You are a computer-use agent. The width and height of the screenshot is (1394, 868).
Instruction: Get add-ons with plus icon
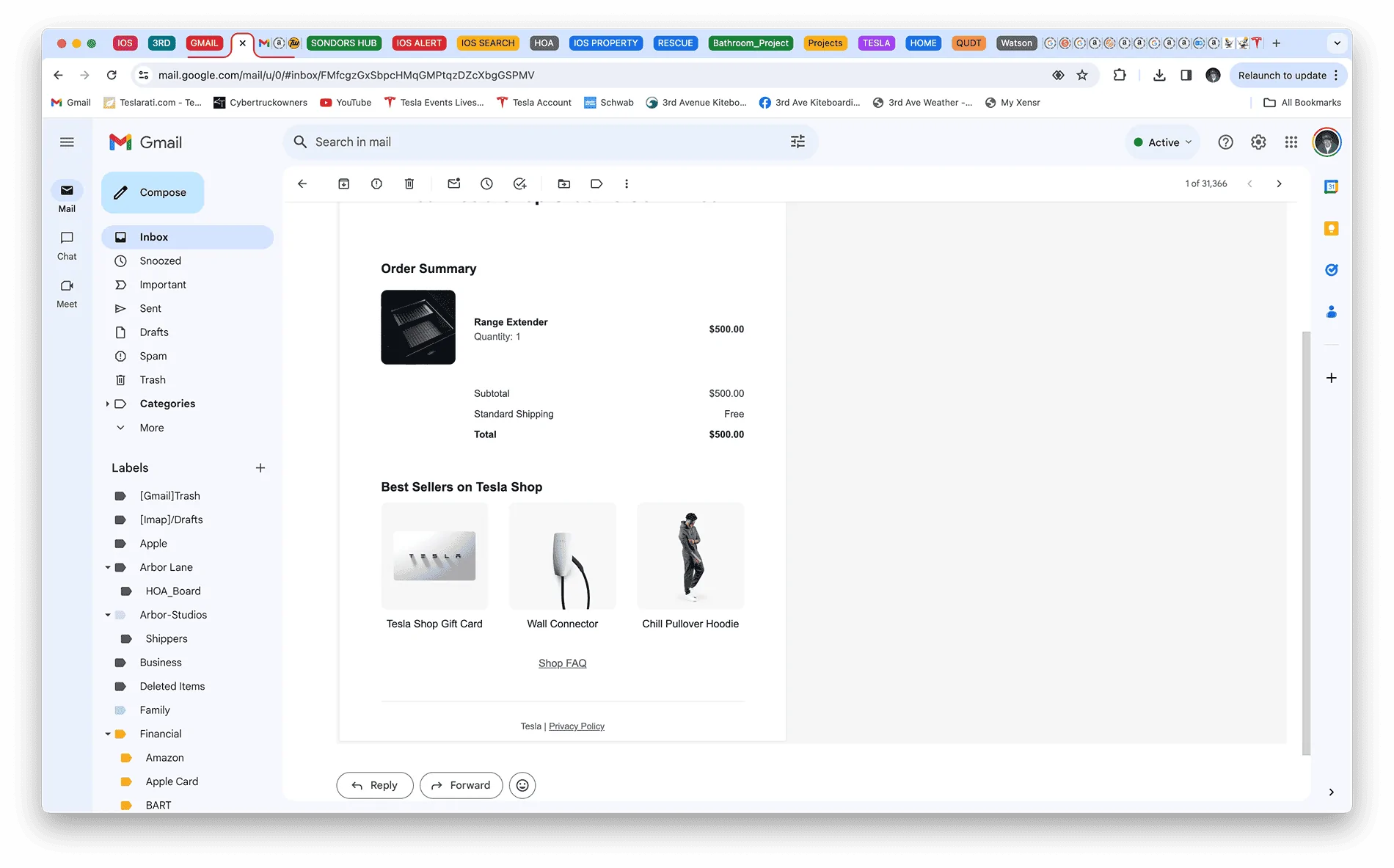click(x=1331, y=378)
